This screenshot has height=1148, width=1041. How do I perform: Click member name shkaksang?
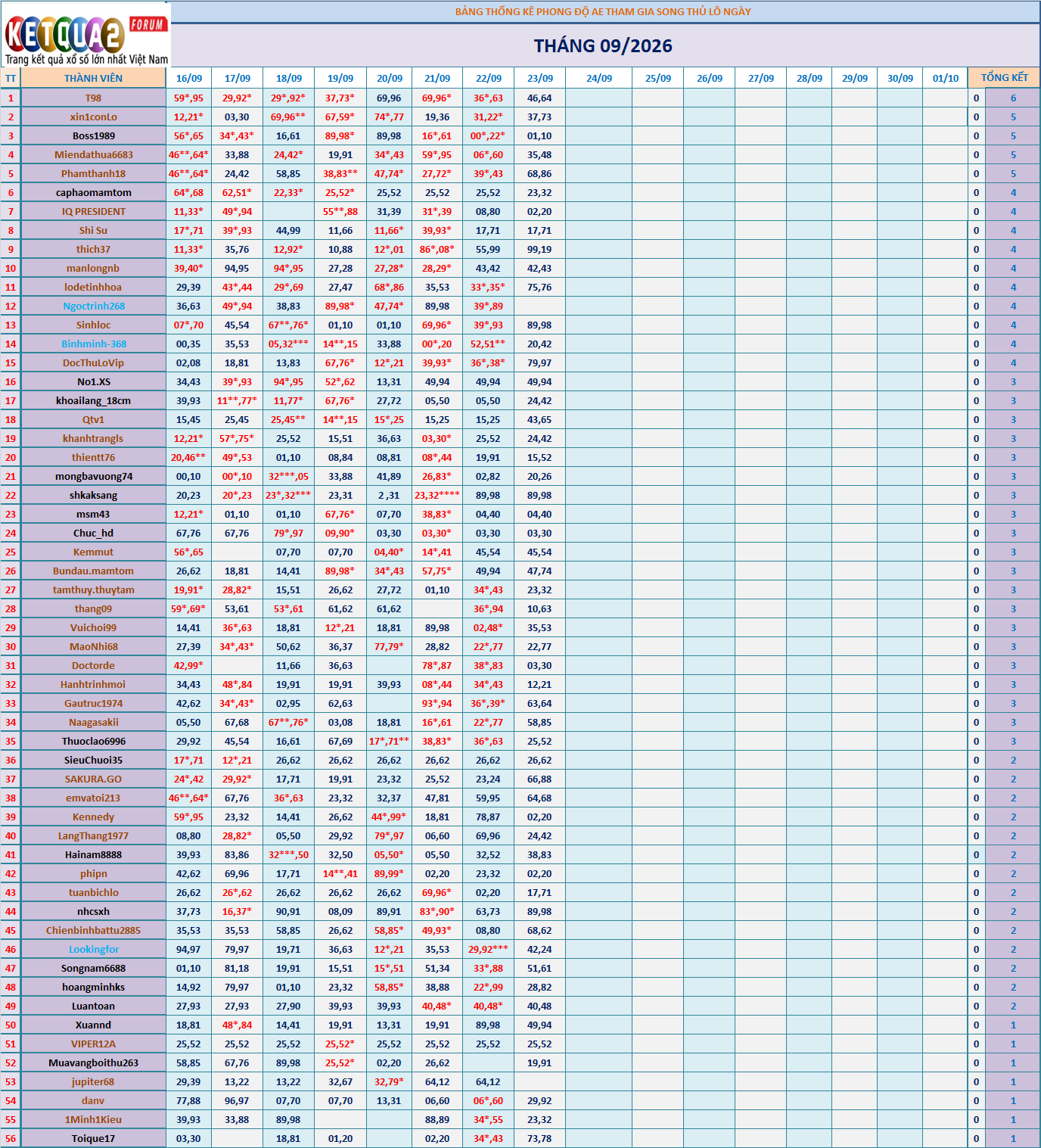93,496
